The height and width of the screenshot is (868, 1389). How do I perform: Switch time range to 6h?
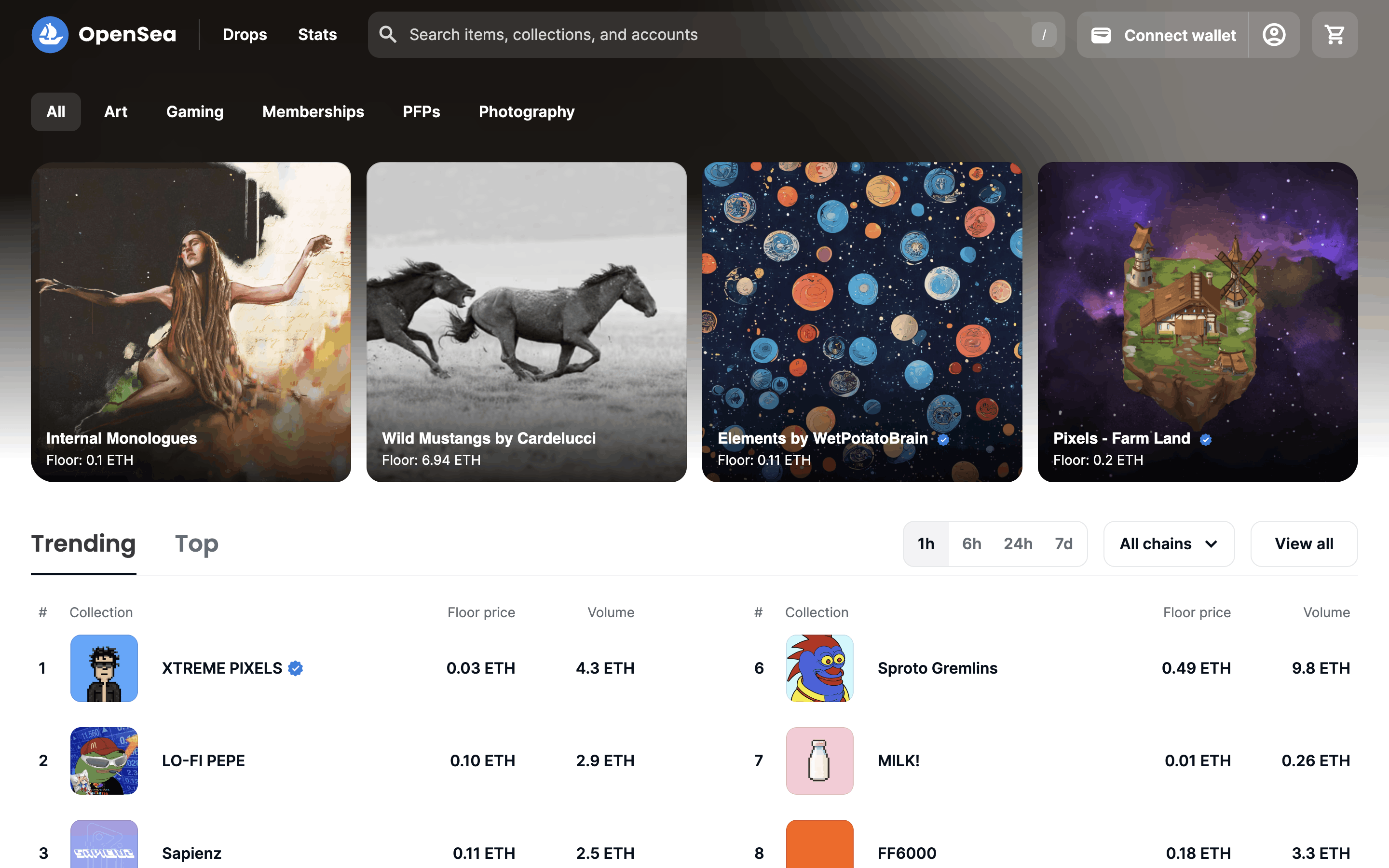[971, 543]
